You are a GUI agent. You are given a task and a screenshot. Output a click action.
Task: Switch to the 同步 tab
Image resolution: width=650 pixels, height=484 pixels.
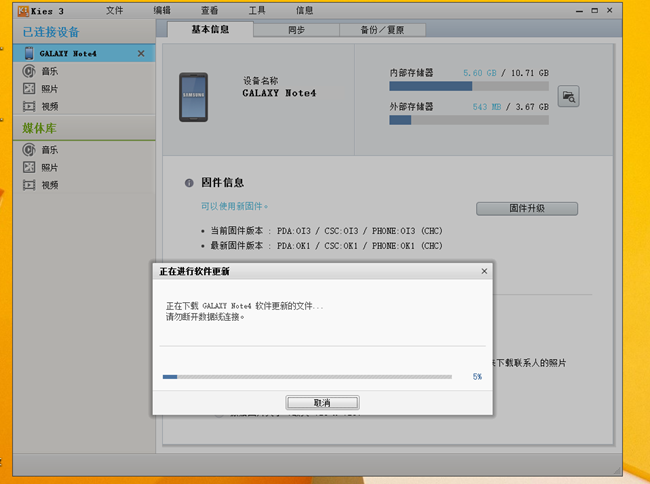[x=296, y=30]
